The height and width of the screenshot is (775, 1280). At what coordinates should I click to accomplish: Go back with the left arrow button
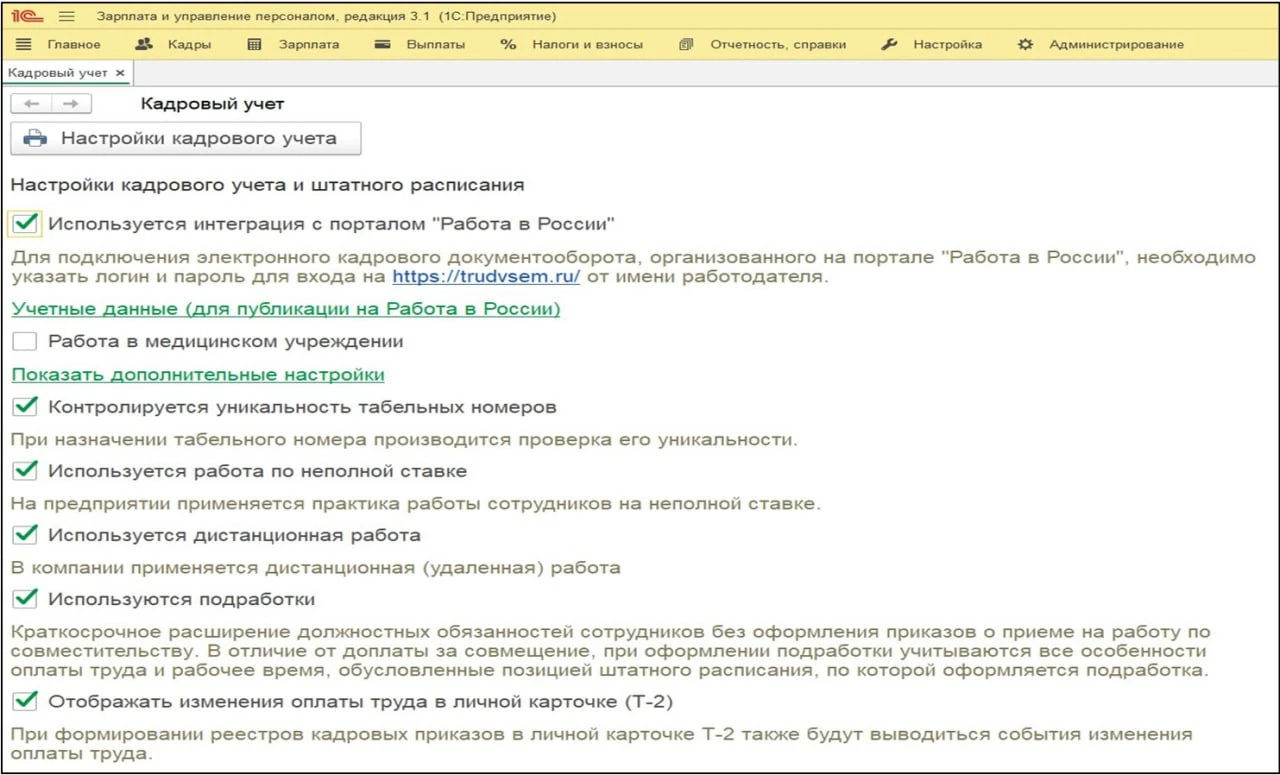click(31, 104)
